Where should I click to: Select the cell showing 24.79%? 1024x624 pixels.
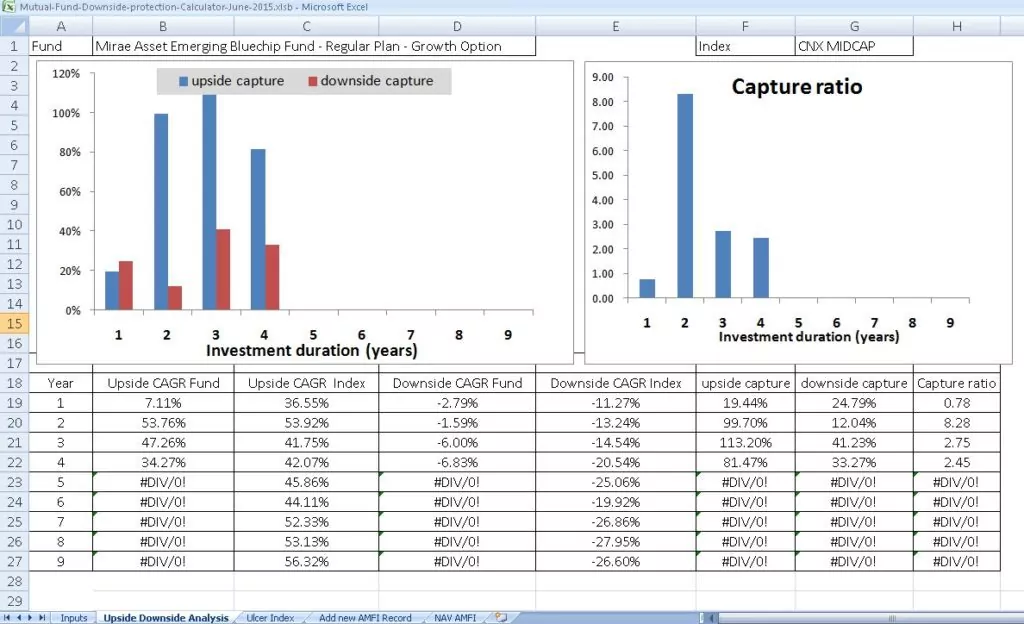pyautogui.click(x=854, y=403)
